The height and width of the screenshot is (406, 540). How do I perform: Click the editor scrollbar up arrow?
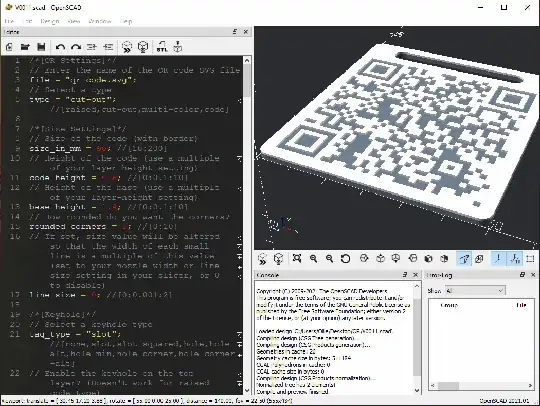click(247, 60)
